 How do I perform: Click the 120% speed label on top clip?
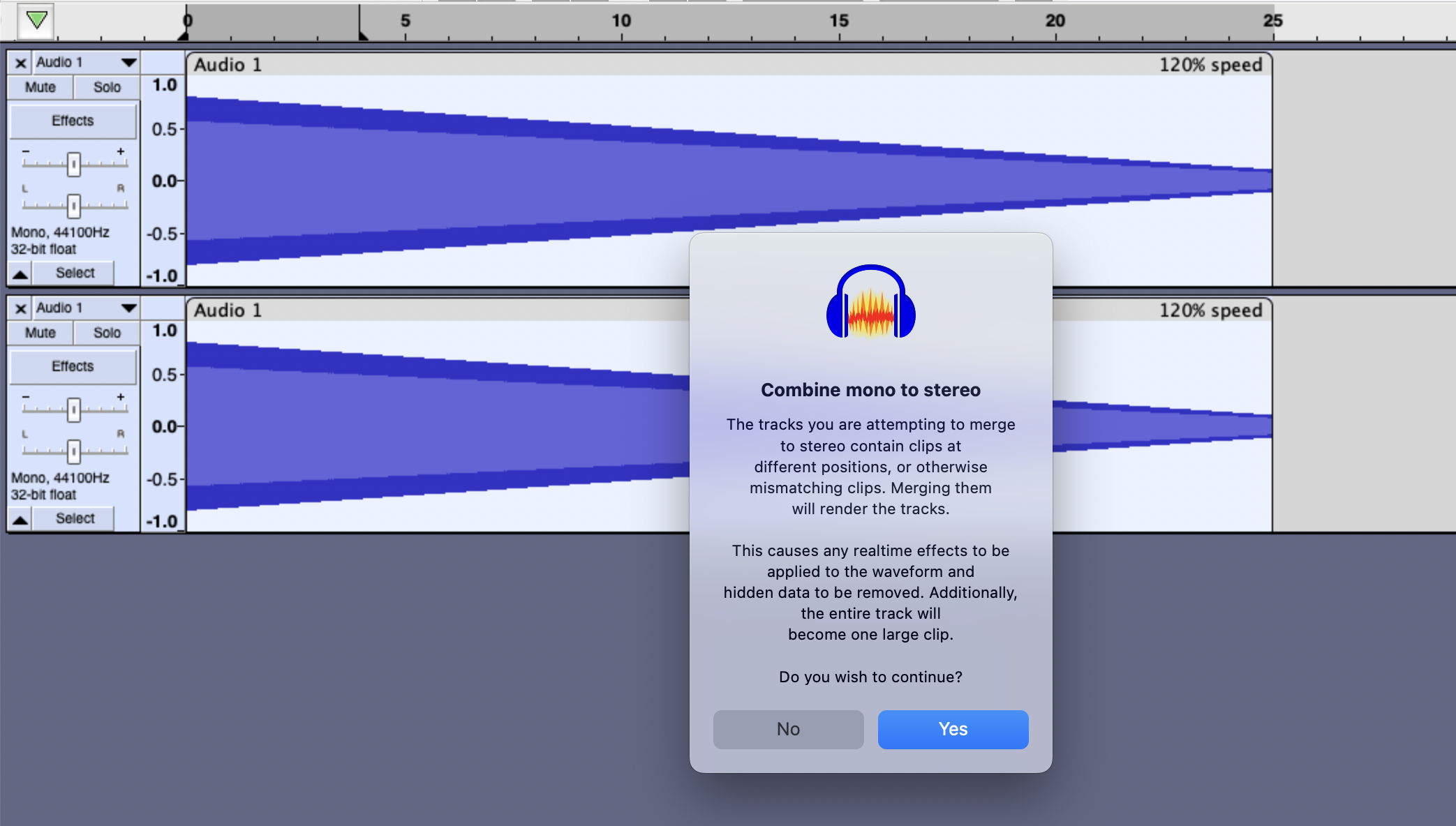coord(1211,64)
